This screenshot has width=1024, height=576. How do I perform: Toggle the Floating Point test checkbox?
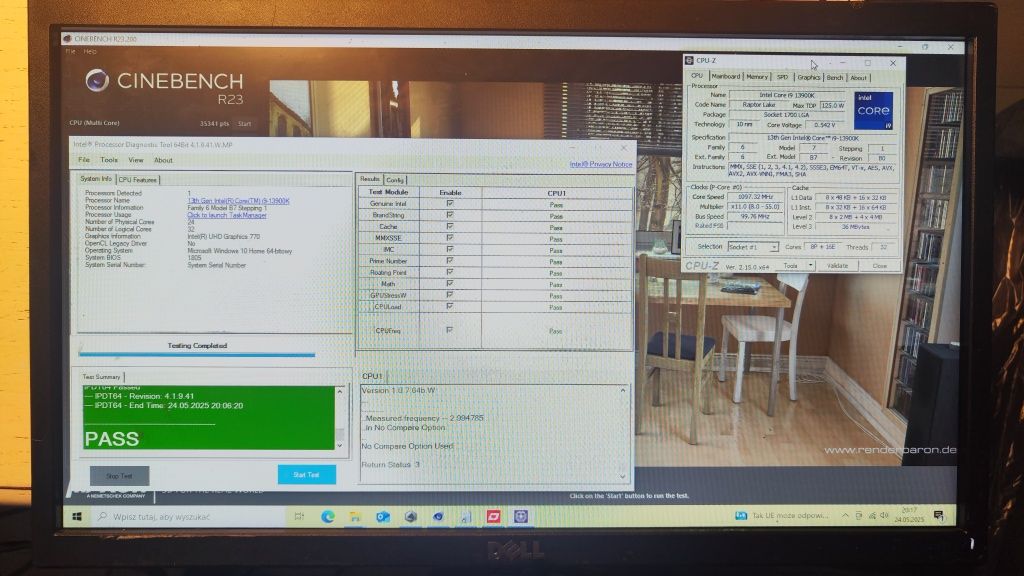tap(449, 272)
